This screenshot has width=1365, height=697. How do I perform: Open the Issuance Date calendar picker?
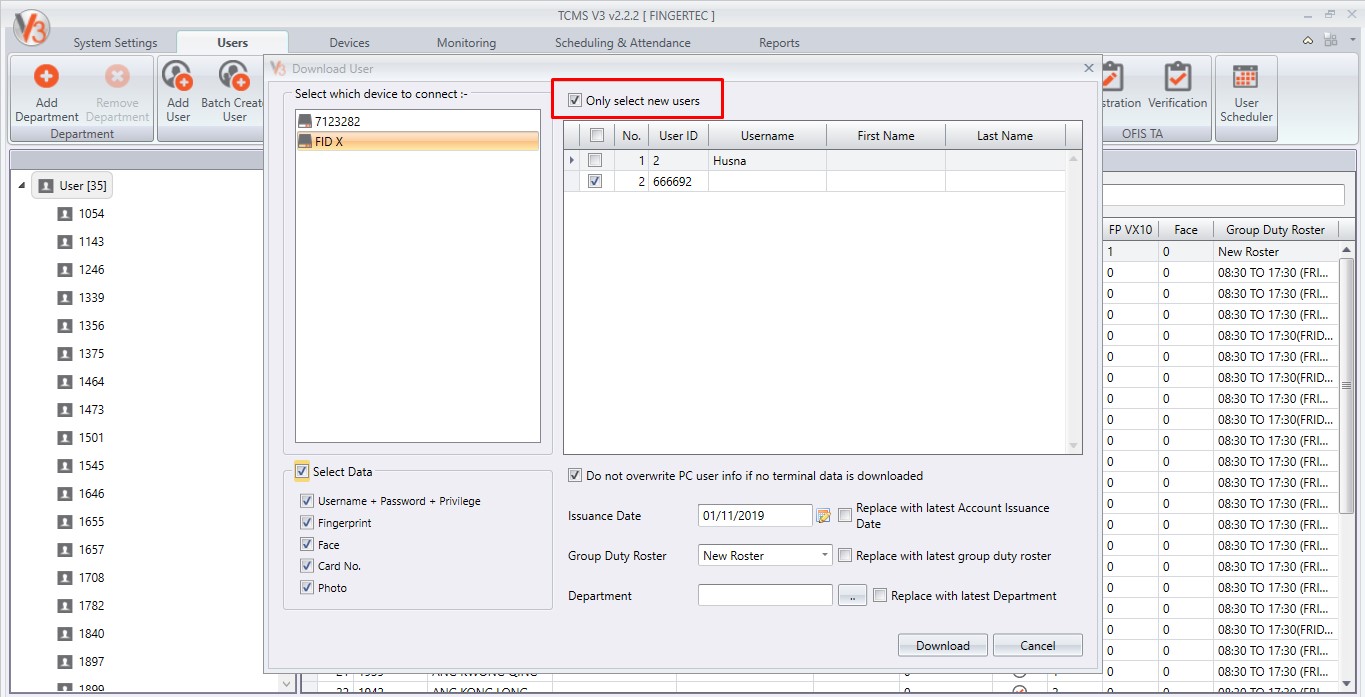[x=824, y=516]
